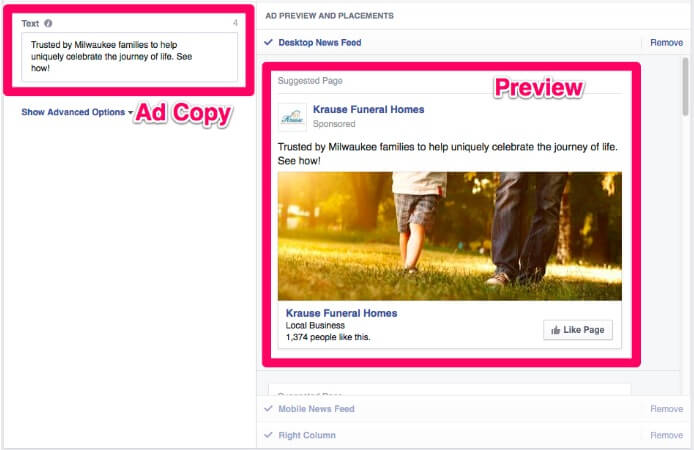Click the Local Business text
This screenshot has width=694, height=450.
[315, 325]
